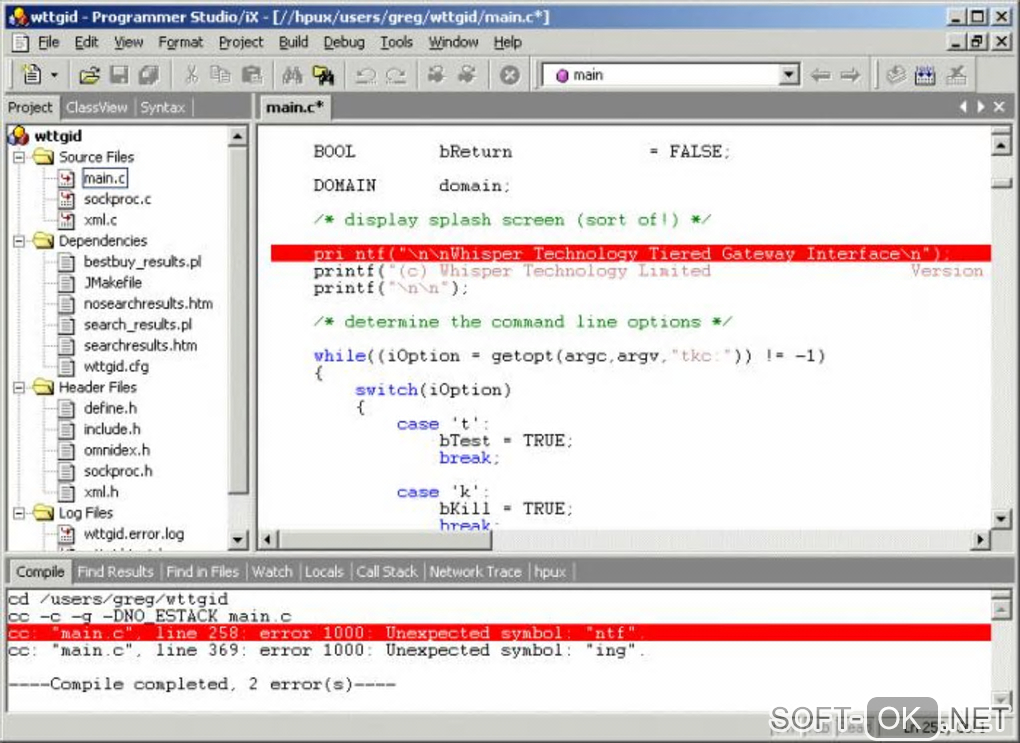The image size is (1020, 743).
Task: Open the Call Stack output tab
Action: point(386,572)
